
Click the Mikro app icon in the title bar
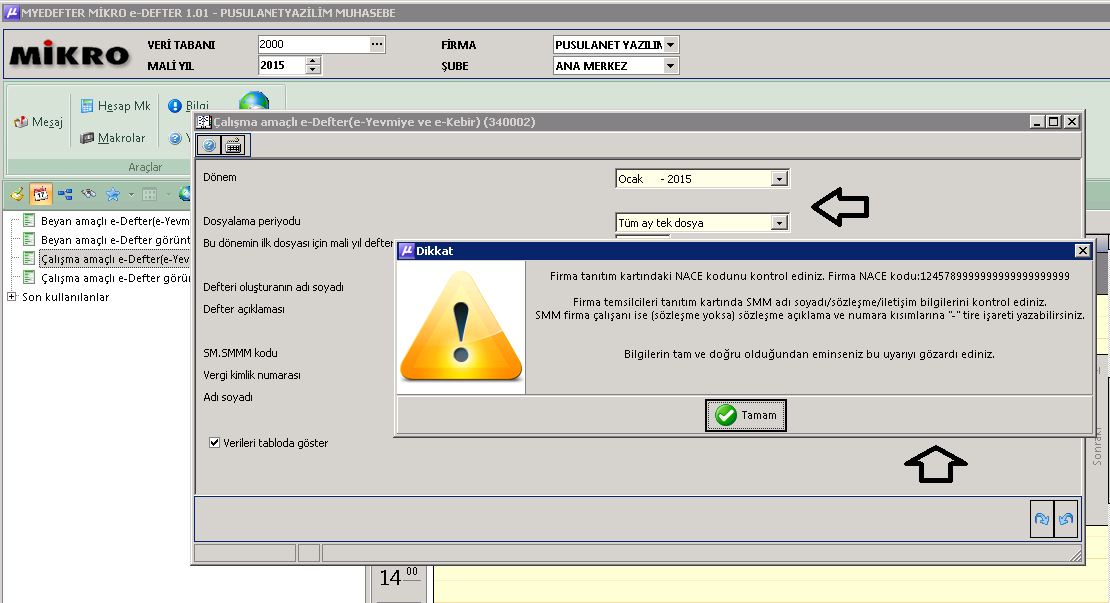11,12
